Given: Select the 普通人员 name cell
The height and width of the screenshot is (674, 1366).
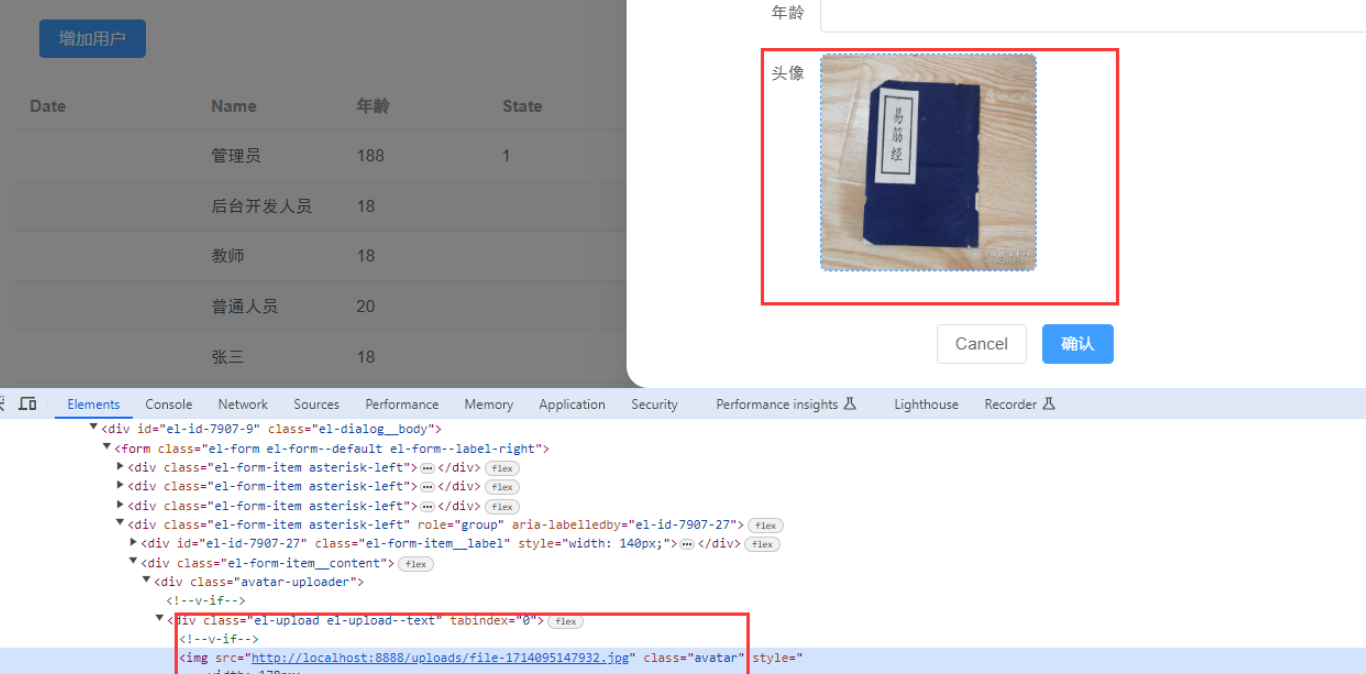Looking at the screenshot, I should (244, 306).
